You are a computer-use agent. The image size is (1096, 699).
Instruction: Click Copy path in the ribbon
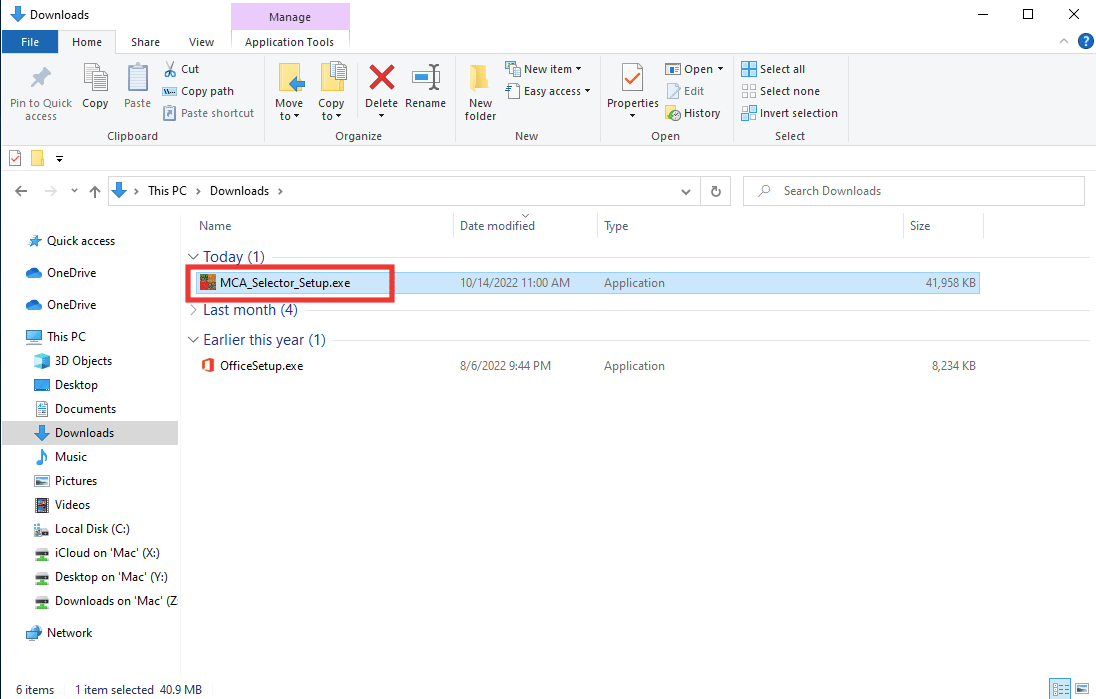(199, 91)
